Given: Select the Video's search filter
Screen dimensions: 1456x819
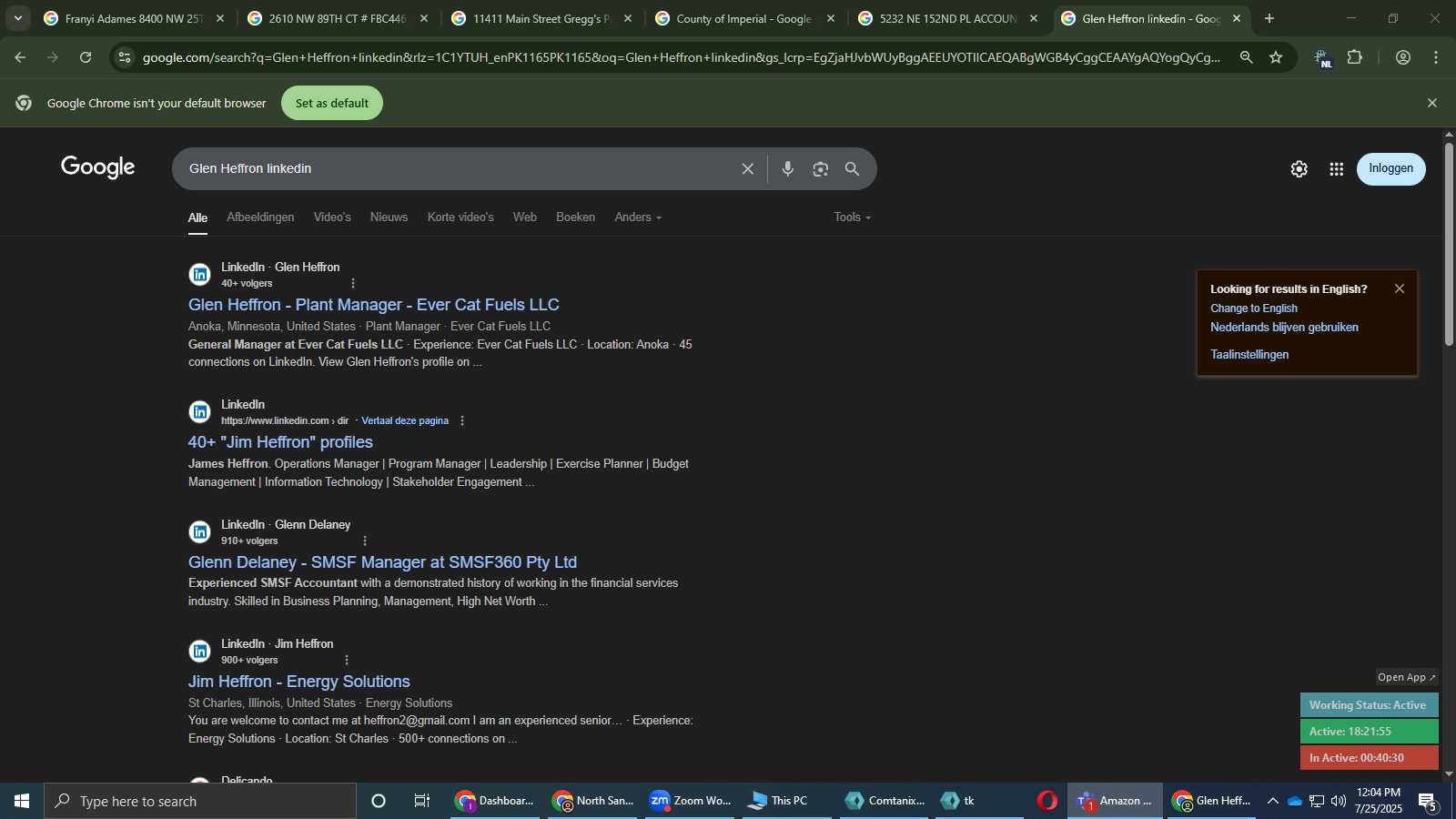Looking at the screenshot, I should click(332, 217).
